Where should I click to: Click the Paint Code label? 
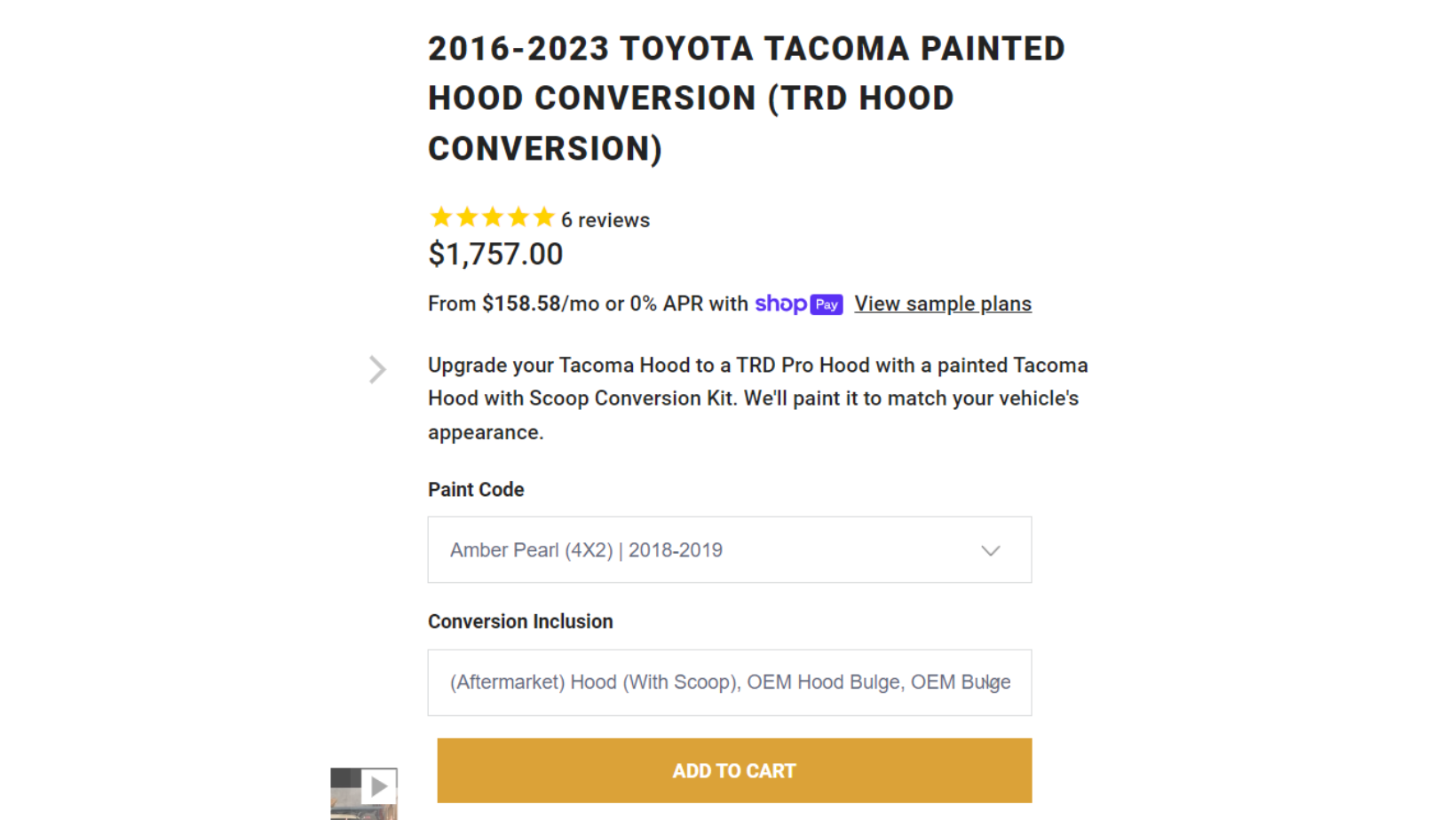pos(476,490)
